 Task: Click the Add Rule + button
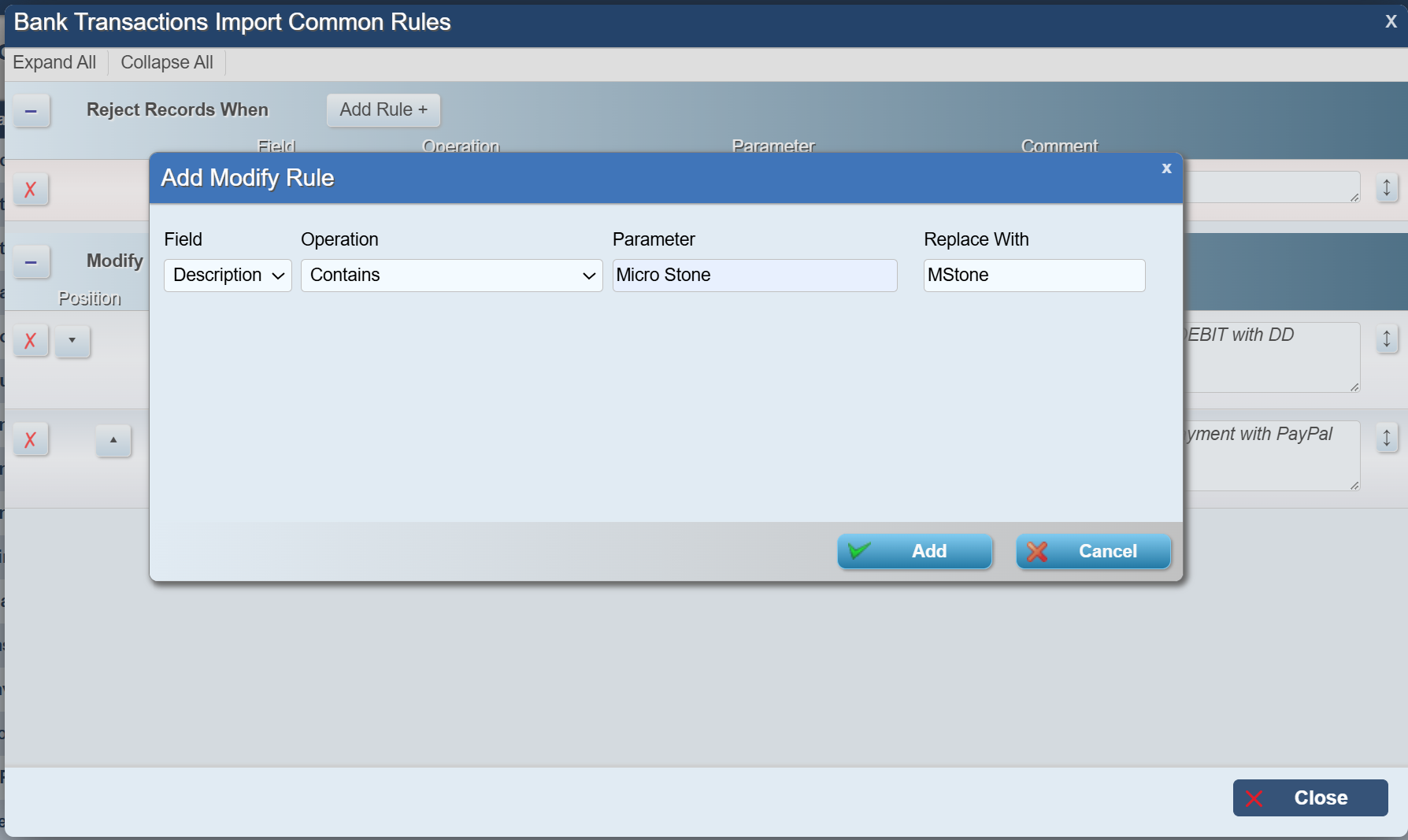point(383,110)
